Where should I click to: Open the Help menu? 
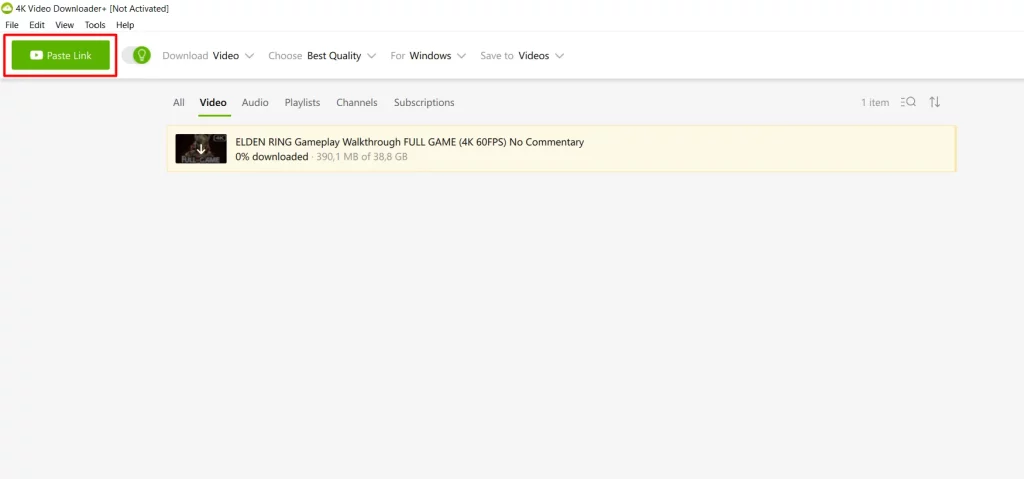click(x=125, y=25)
